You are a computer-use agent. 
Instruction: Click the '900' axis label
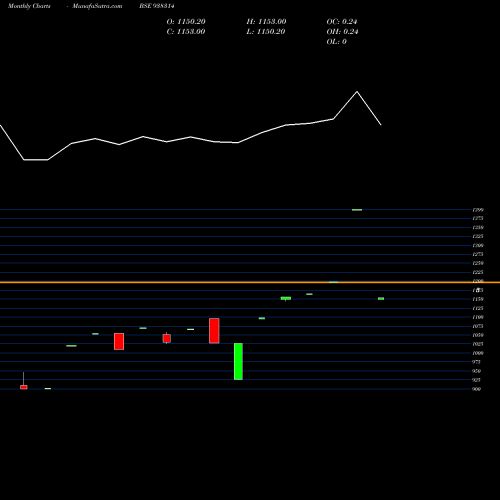point(477,389)
